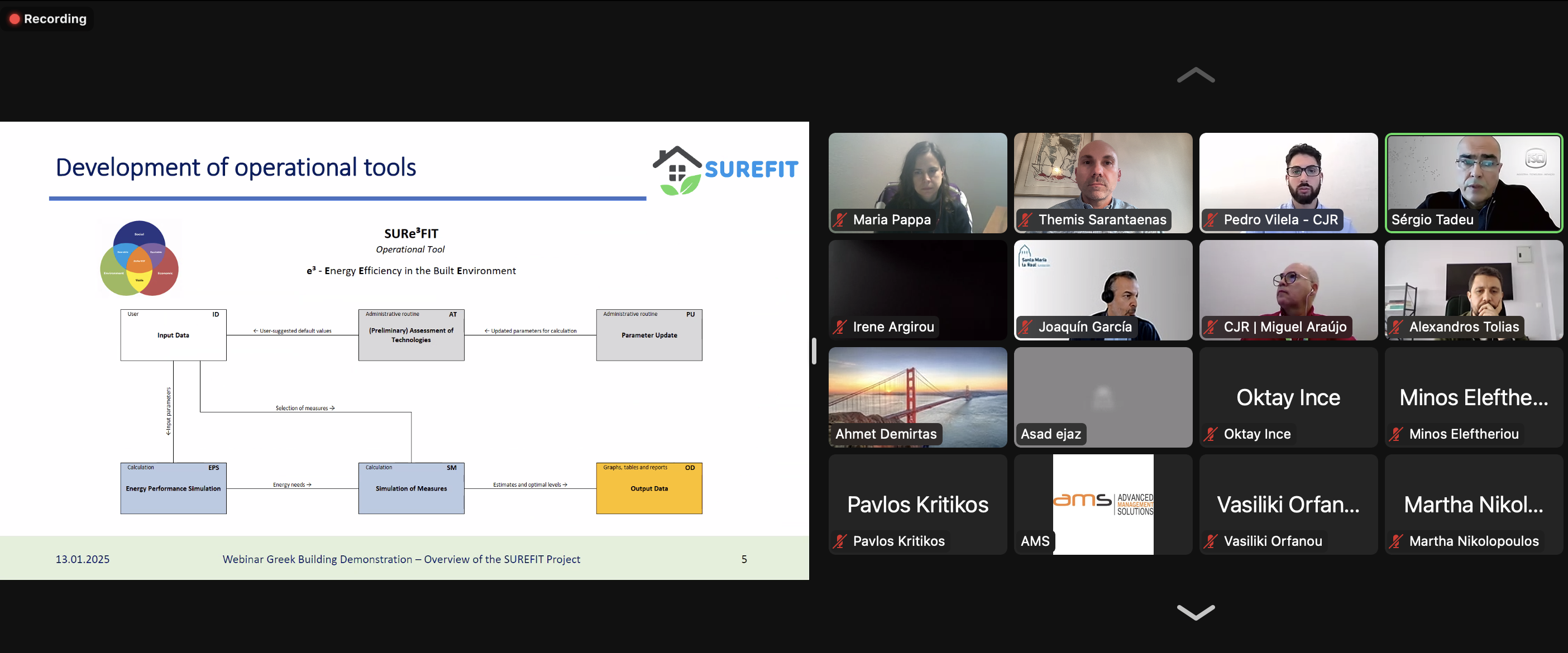Screen dimensions: 1568x653
Task: Click Vasiliki Orfanou's muted microphone icon
Action: 1211,541
